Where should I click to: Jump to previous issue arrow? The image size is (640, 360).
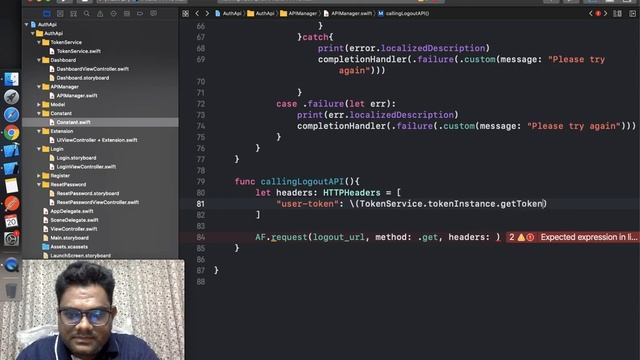[590, 13]
